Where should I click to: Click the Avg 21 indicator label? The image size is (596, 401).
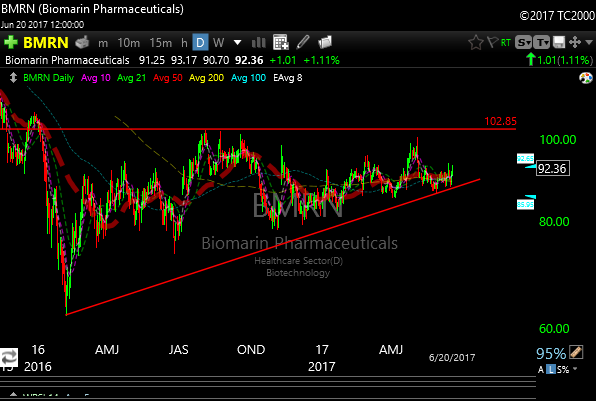point(132,78)
